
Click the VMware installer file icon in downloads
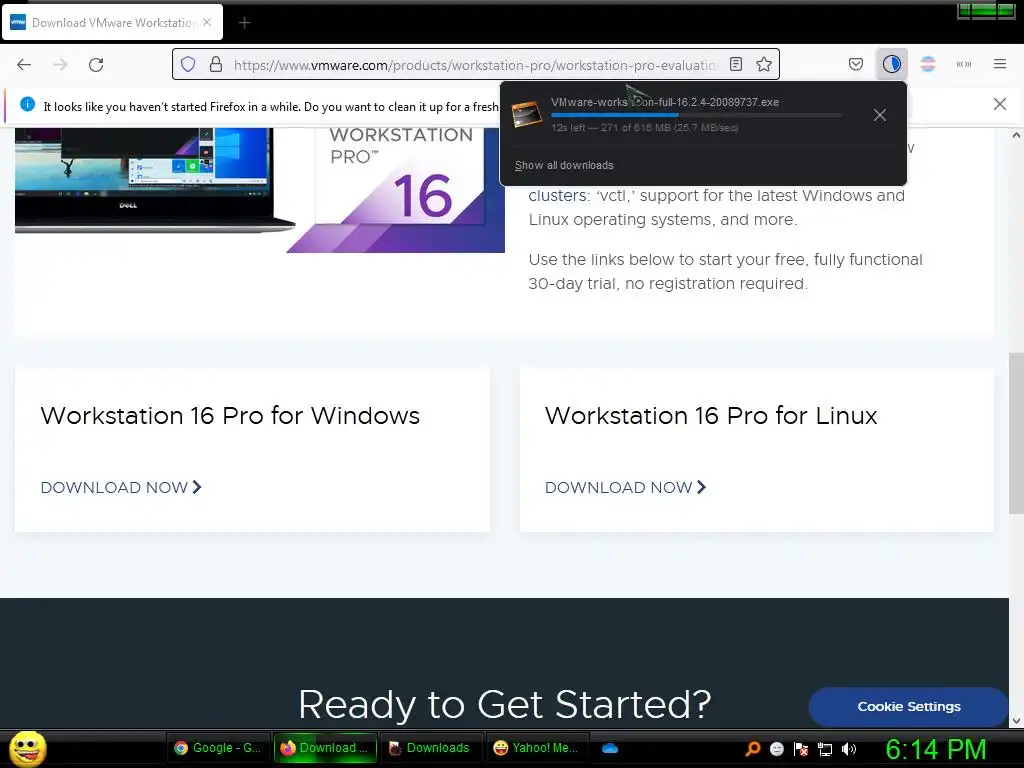pyautogui.click(x=526, y=114)
